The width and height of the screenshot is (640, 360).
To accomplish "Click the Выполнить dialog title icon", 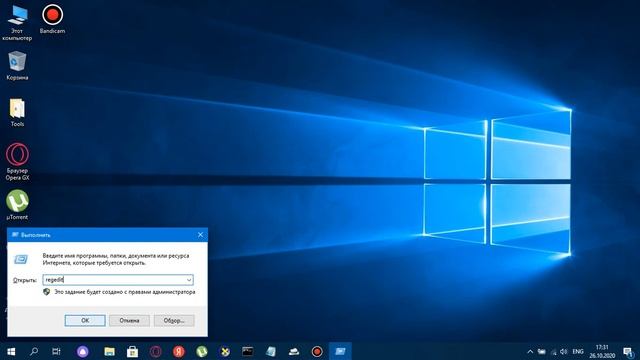I will 15,235.
